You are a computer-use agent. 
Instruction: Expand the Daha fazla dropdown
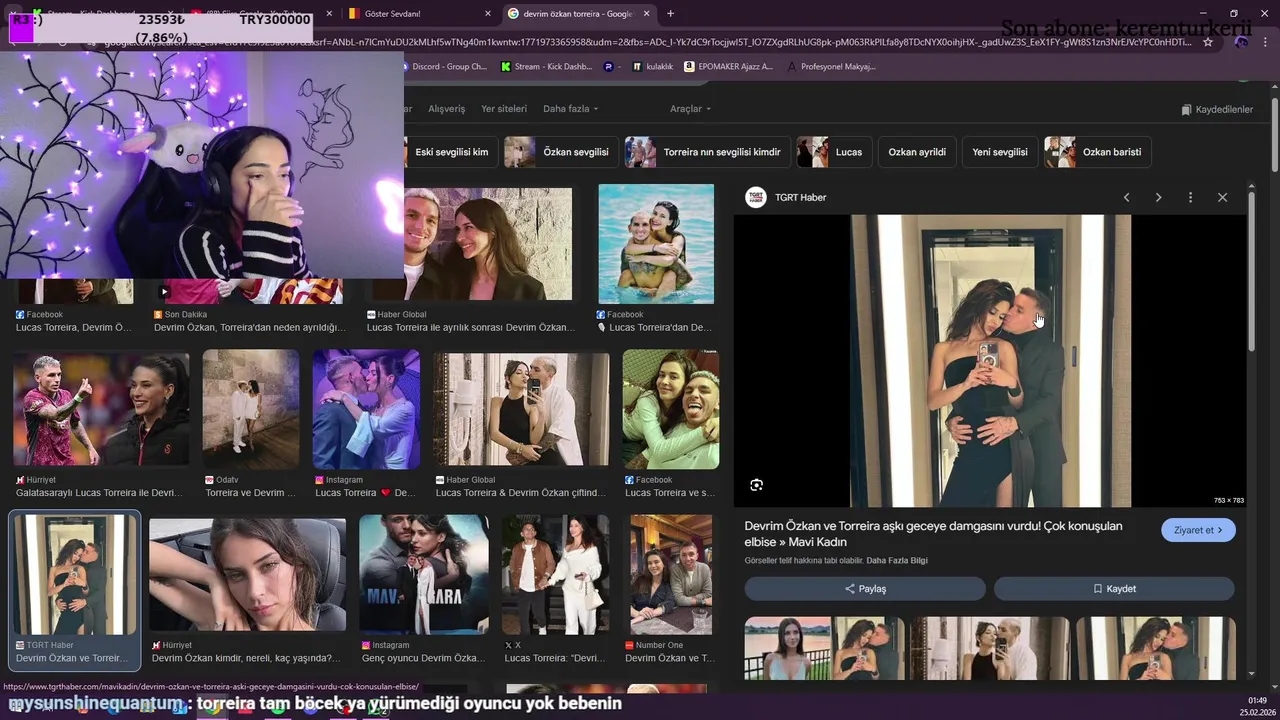tap(570, 108)
